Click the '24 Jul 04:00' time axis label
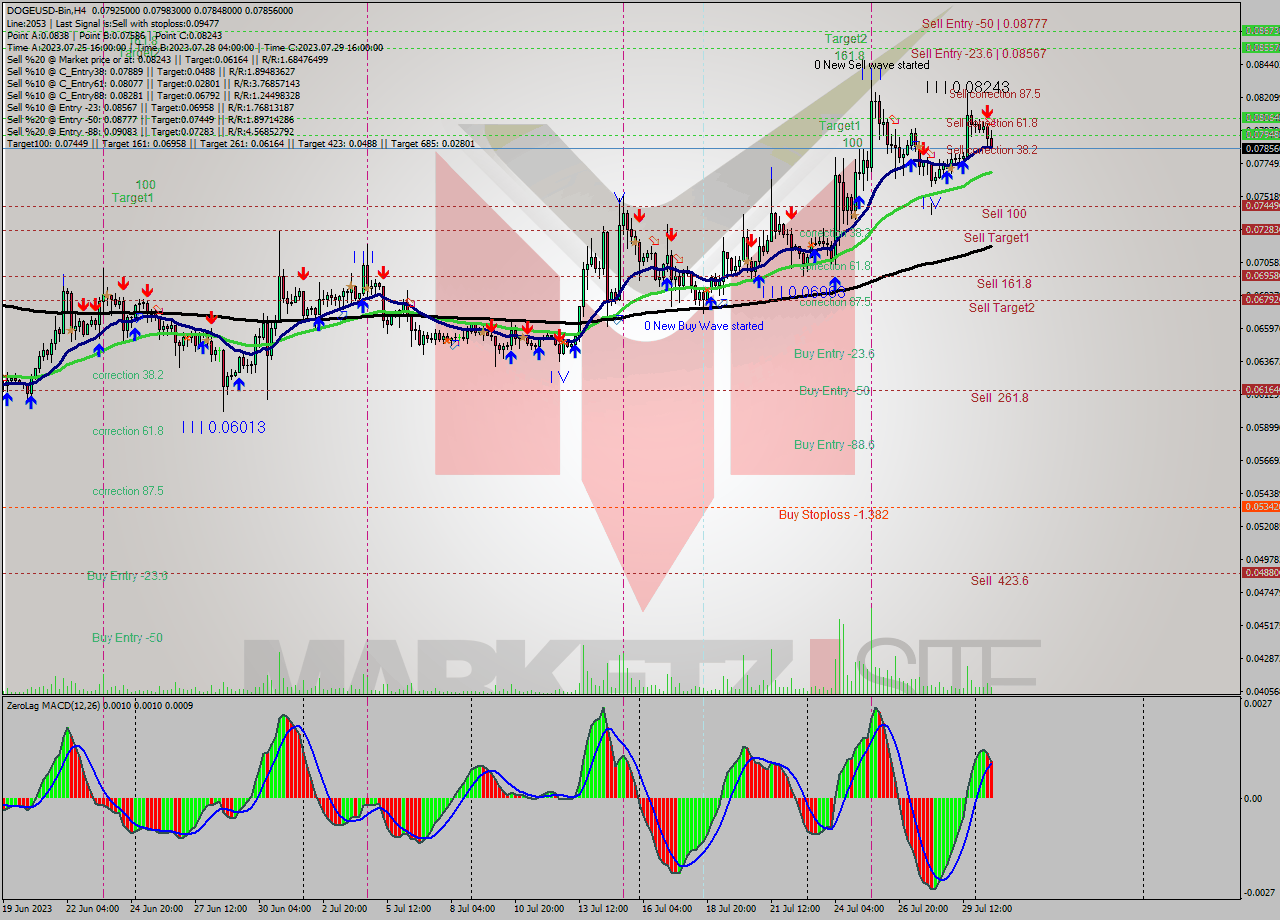Image resolution: width=1280 pixels, height=920 pixels. pyautogui.click(x=858, y=909)
